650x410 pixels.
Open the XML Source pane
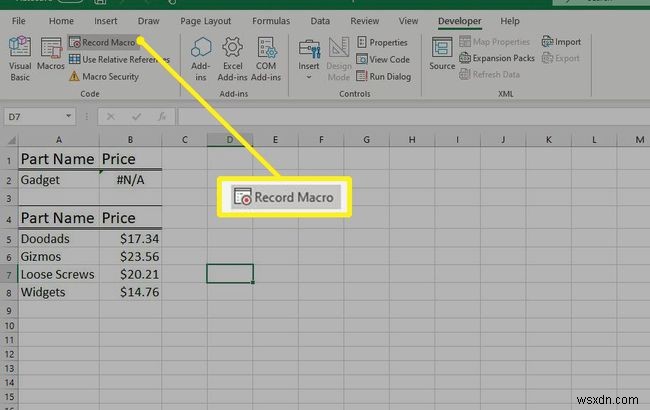coord(442,53)
